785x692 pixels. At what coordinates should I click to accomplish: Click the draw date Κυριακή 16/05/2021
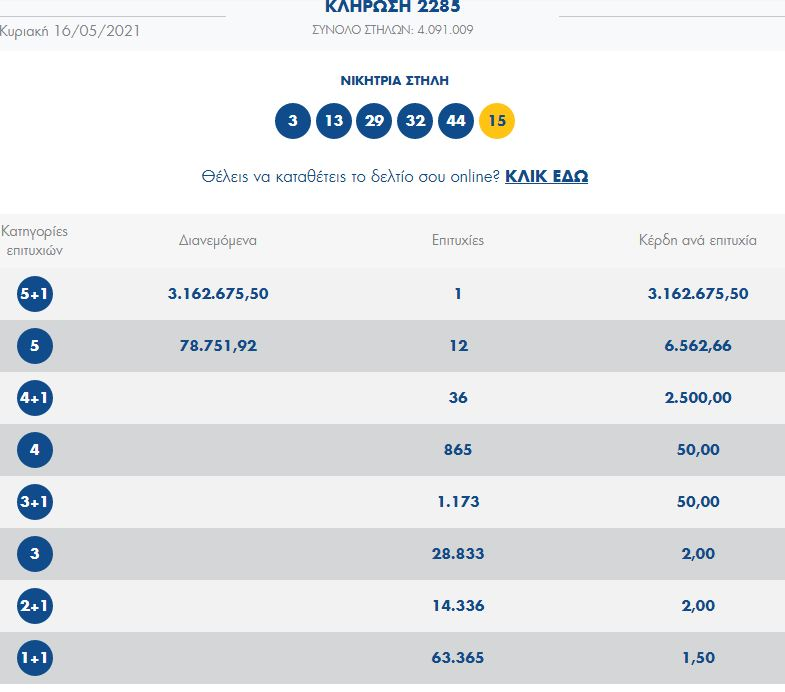coord(70,30)
